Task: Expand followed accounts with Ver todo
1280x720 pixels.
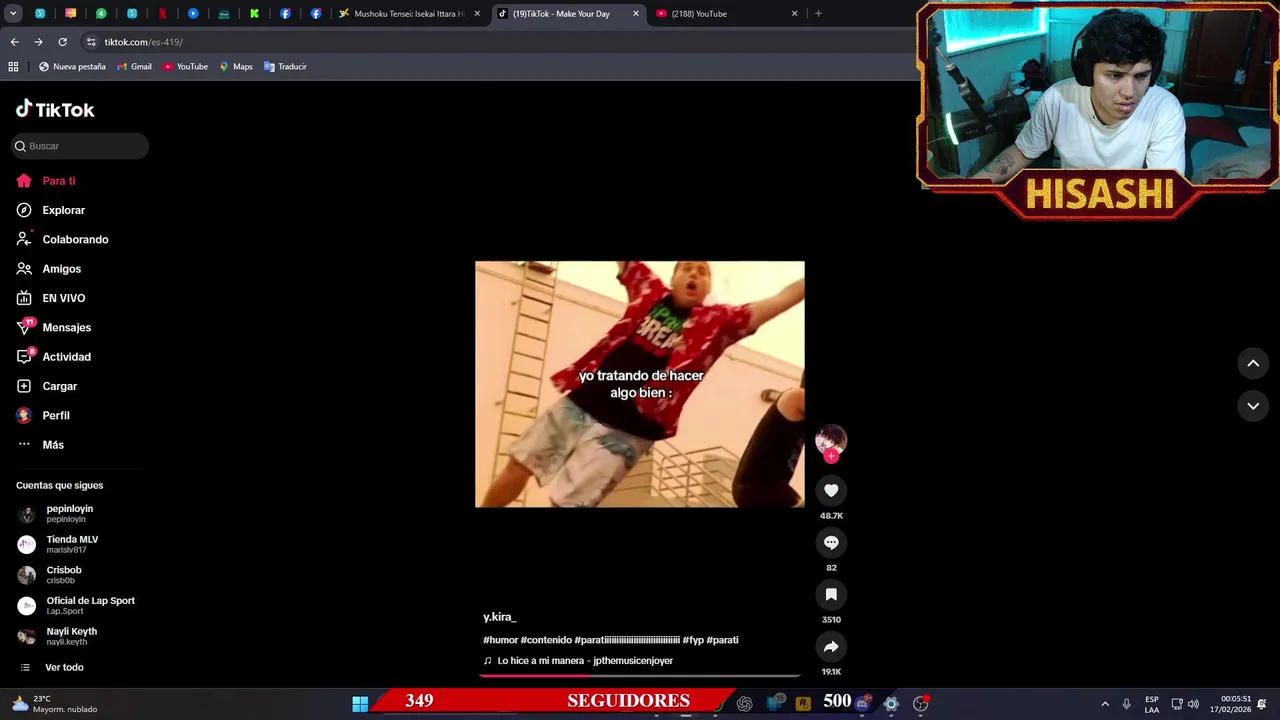Action: click(x=52, y=667)
